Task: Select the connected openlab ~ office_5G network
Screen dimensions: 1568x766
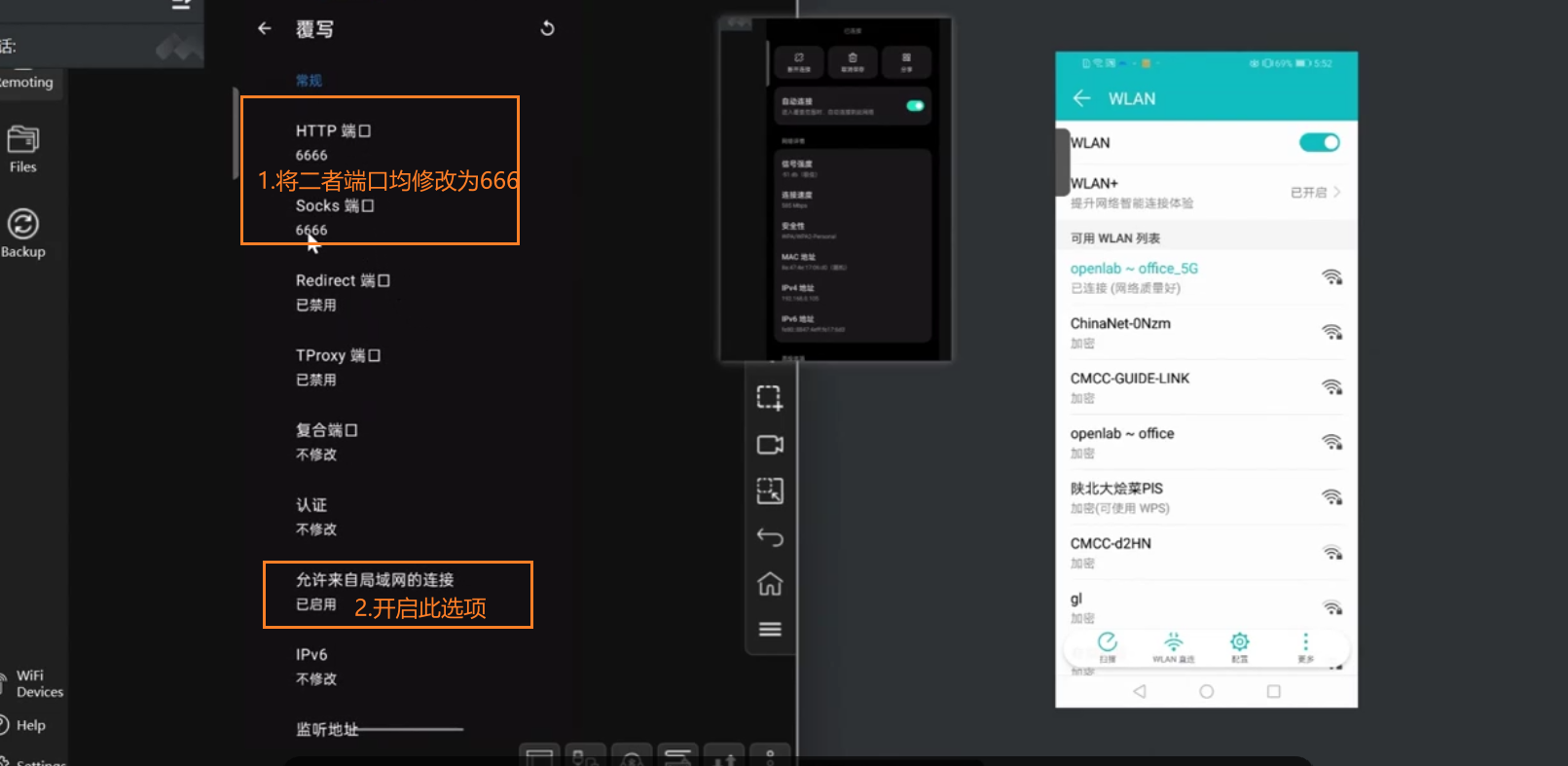Action: (x=1206, y=277)
